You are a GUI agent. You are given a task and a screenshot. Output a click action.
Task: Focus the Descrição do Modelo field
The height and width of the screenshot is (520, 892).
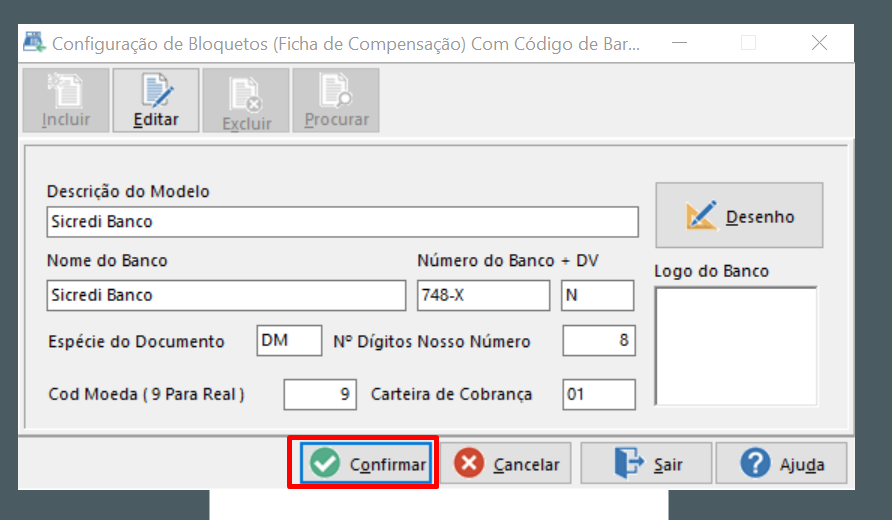tap(342, 222)
